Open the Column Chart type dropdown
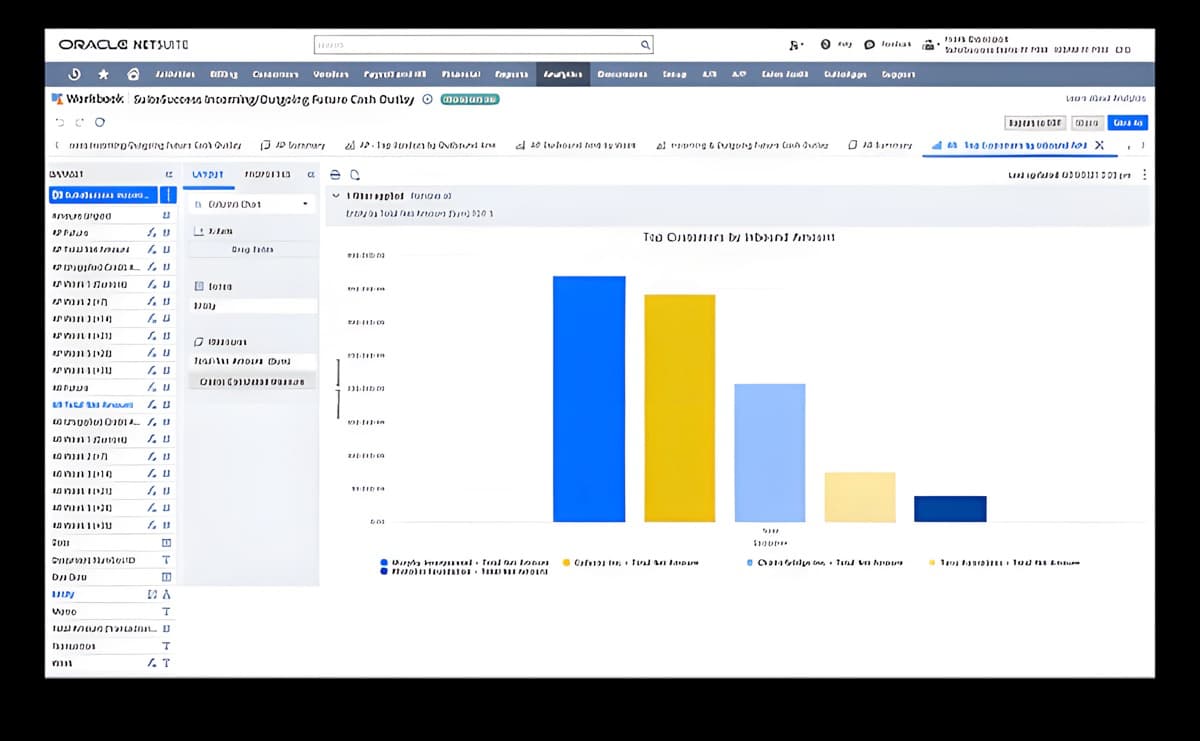Image resolution: width=1200 pixels, height=741 pixels. click(x=250, y=203)
